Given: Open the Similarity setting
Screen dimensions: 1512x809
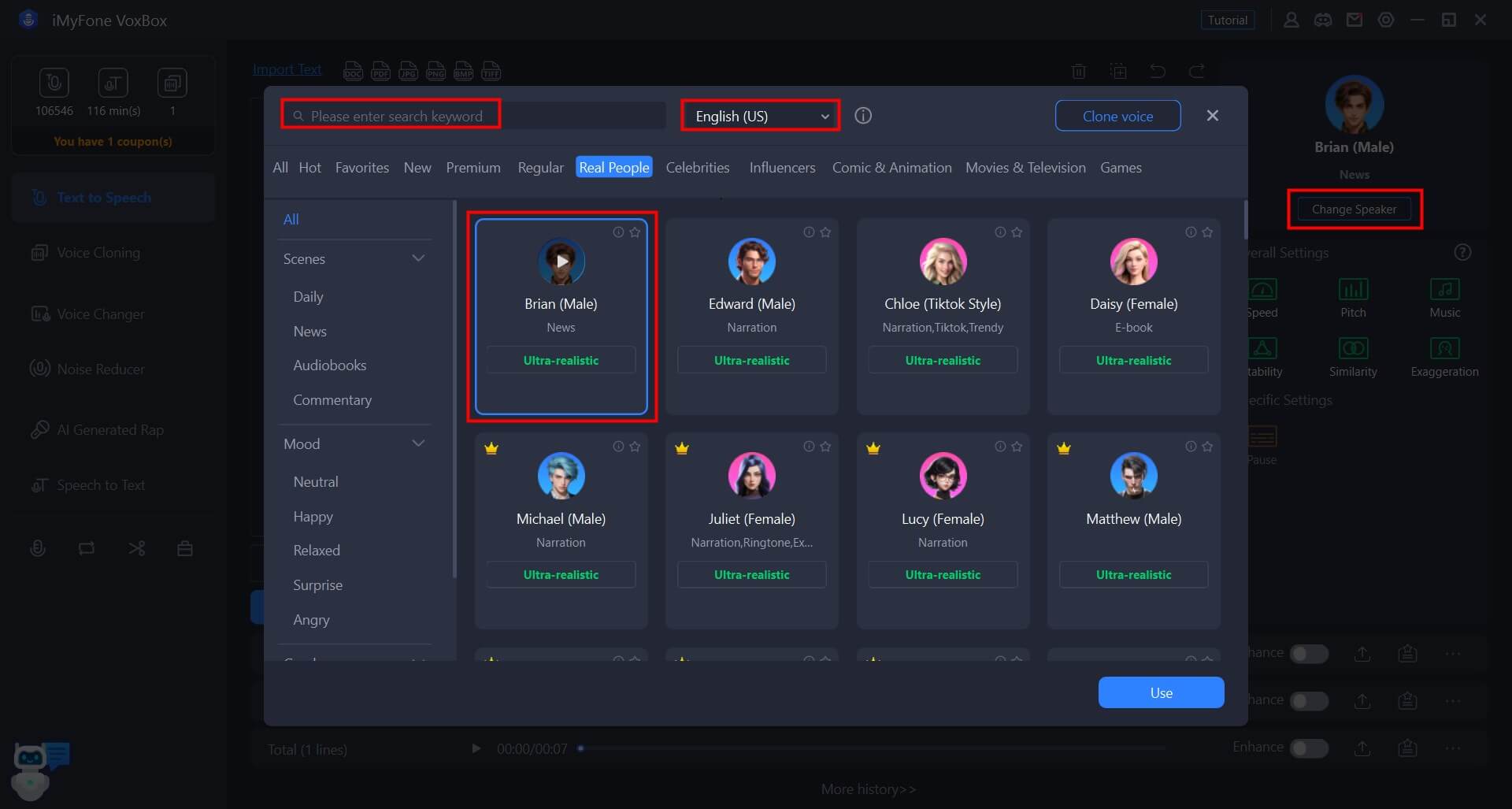Looking at the screenshot, I should coord(1353,357).
